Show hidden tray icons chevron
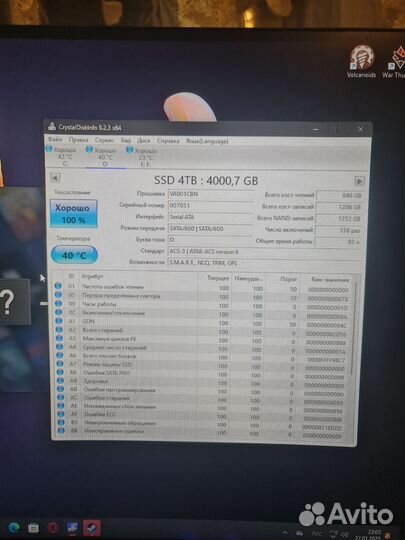Viewport: 405px width, 540px height. (x=285, y=532)
